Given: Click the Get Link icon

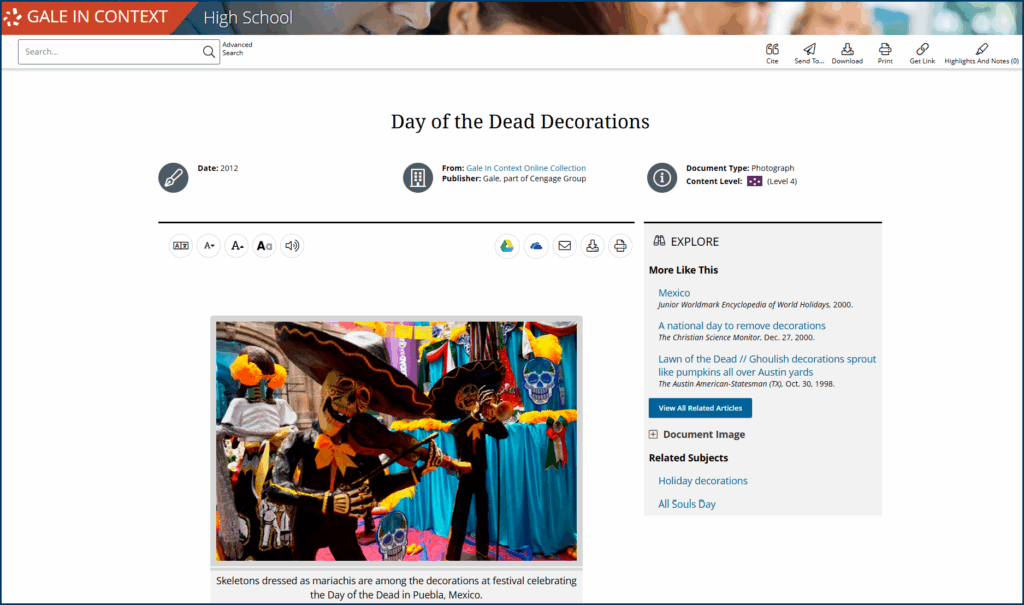Looking at the screenshot, I should (x=922, y=50).
